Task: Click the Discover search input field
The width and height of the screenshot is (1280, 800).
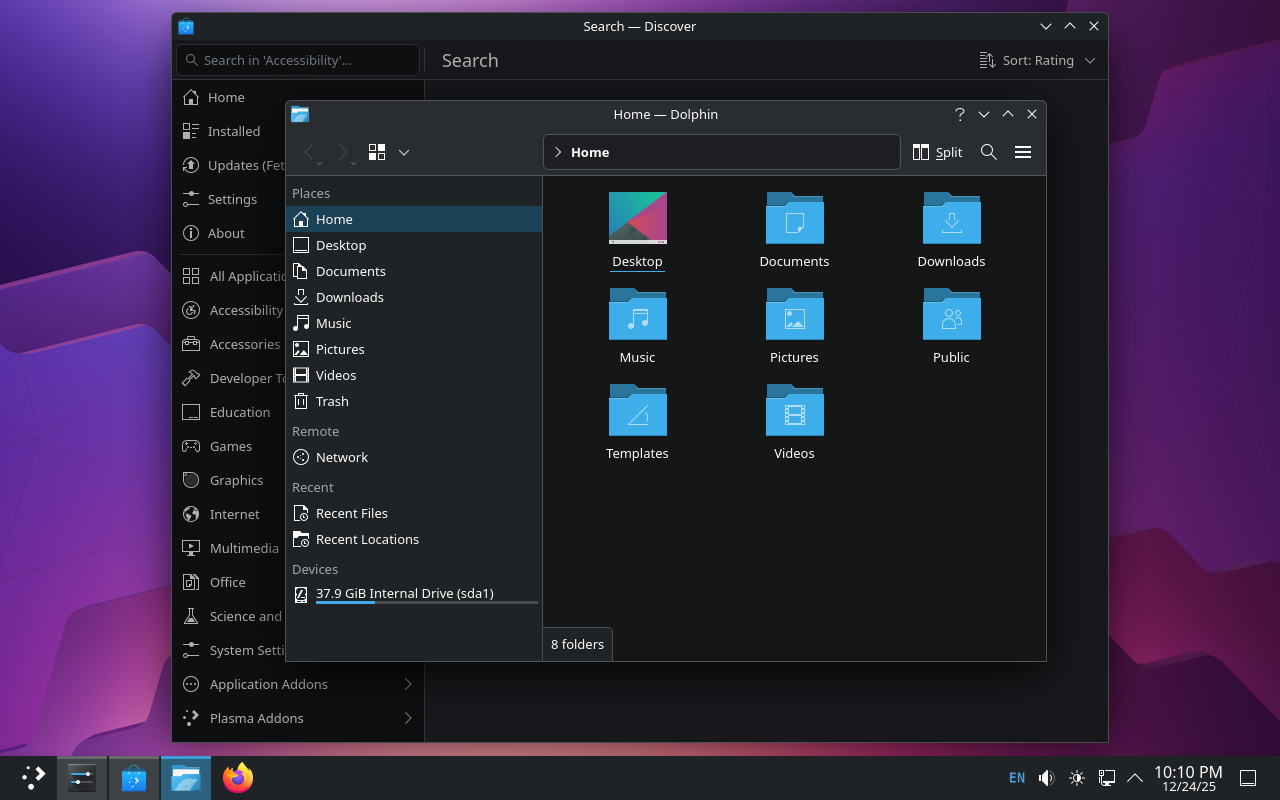Action: point(298,60)
